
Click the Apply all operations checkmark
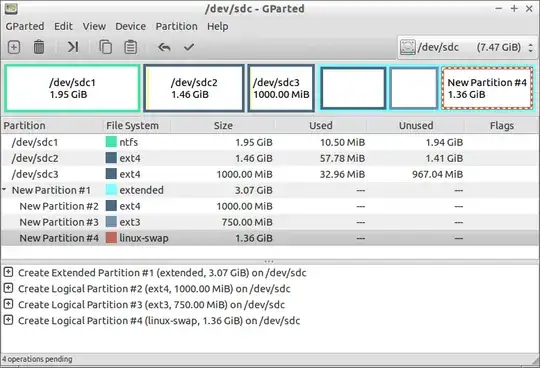189,47
